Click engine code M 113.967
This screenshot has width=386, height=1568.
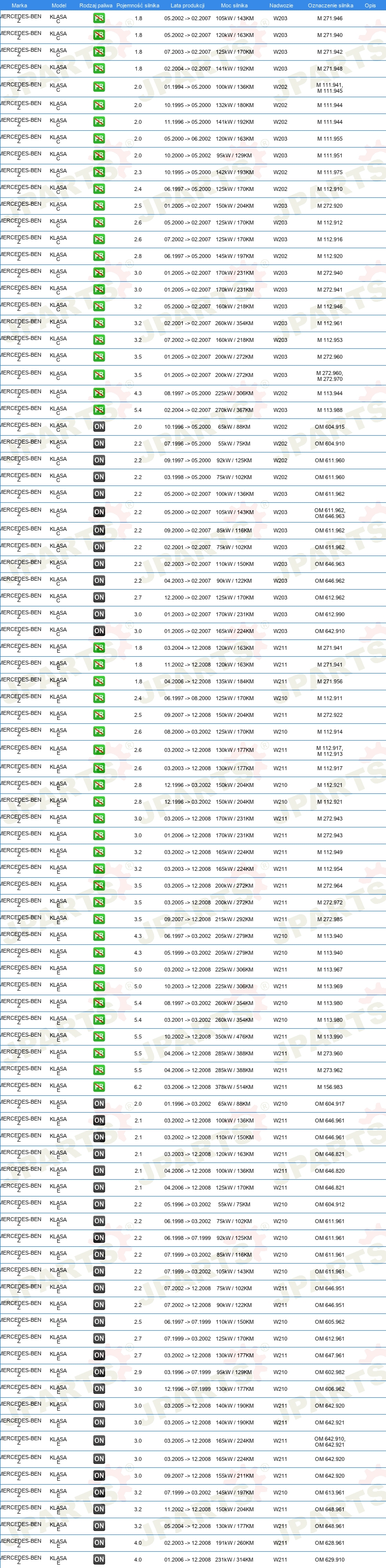[329, 970]
